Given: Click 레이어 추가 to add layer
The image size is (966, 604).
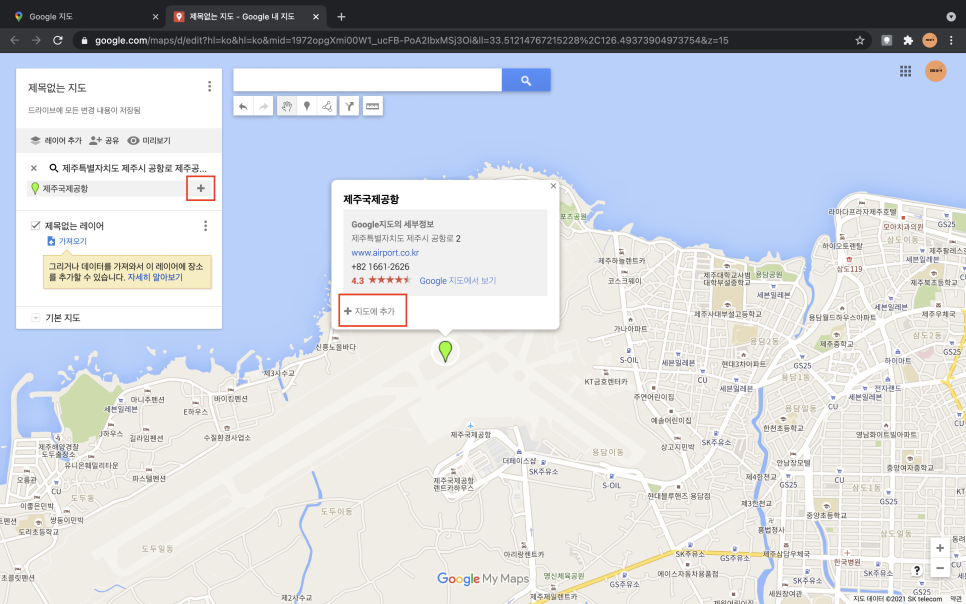Looking at the screenshot, I should tap(56, 141).
